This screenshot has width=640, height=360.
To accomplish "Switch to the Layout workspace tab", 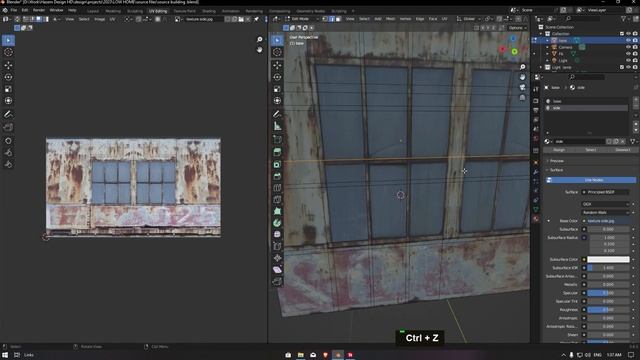I will [x=93, y=11].
